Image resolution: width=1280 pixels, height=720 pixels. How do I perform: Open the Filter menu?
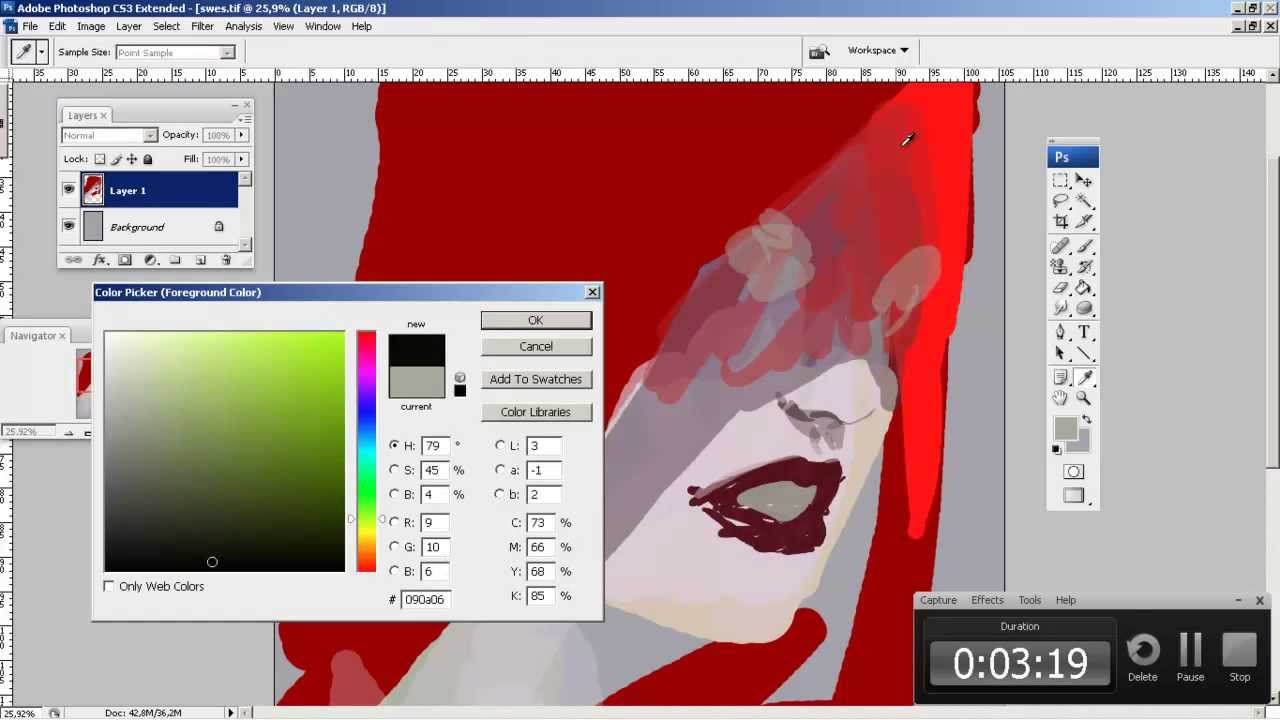coord(203,26)
